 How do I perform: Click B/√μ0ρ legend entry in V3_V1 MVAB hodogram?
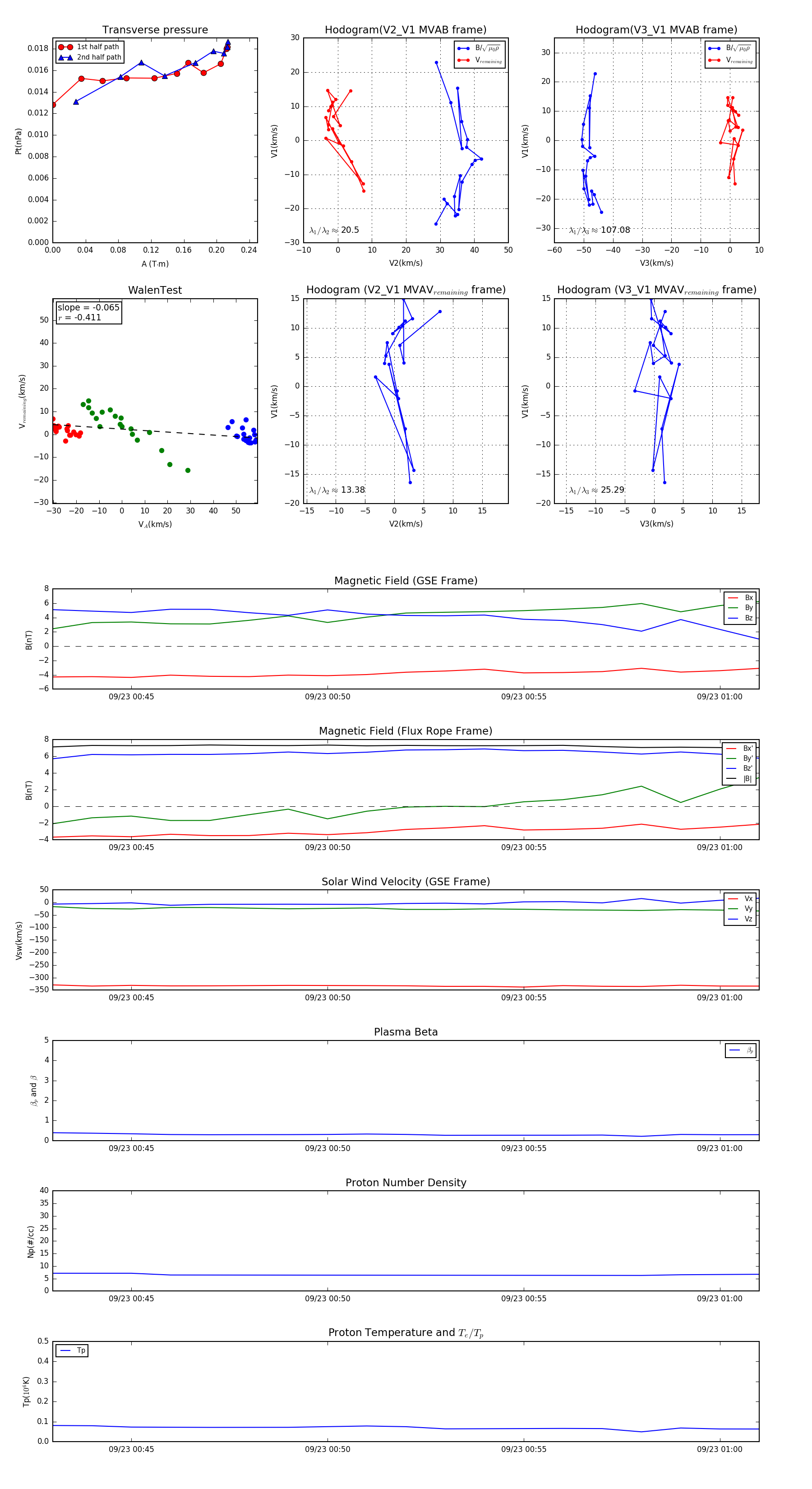pyautogui.click(x=730, y=48)
